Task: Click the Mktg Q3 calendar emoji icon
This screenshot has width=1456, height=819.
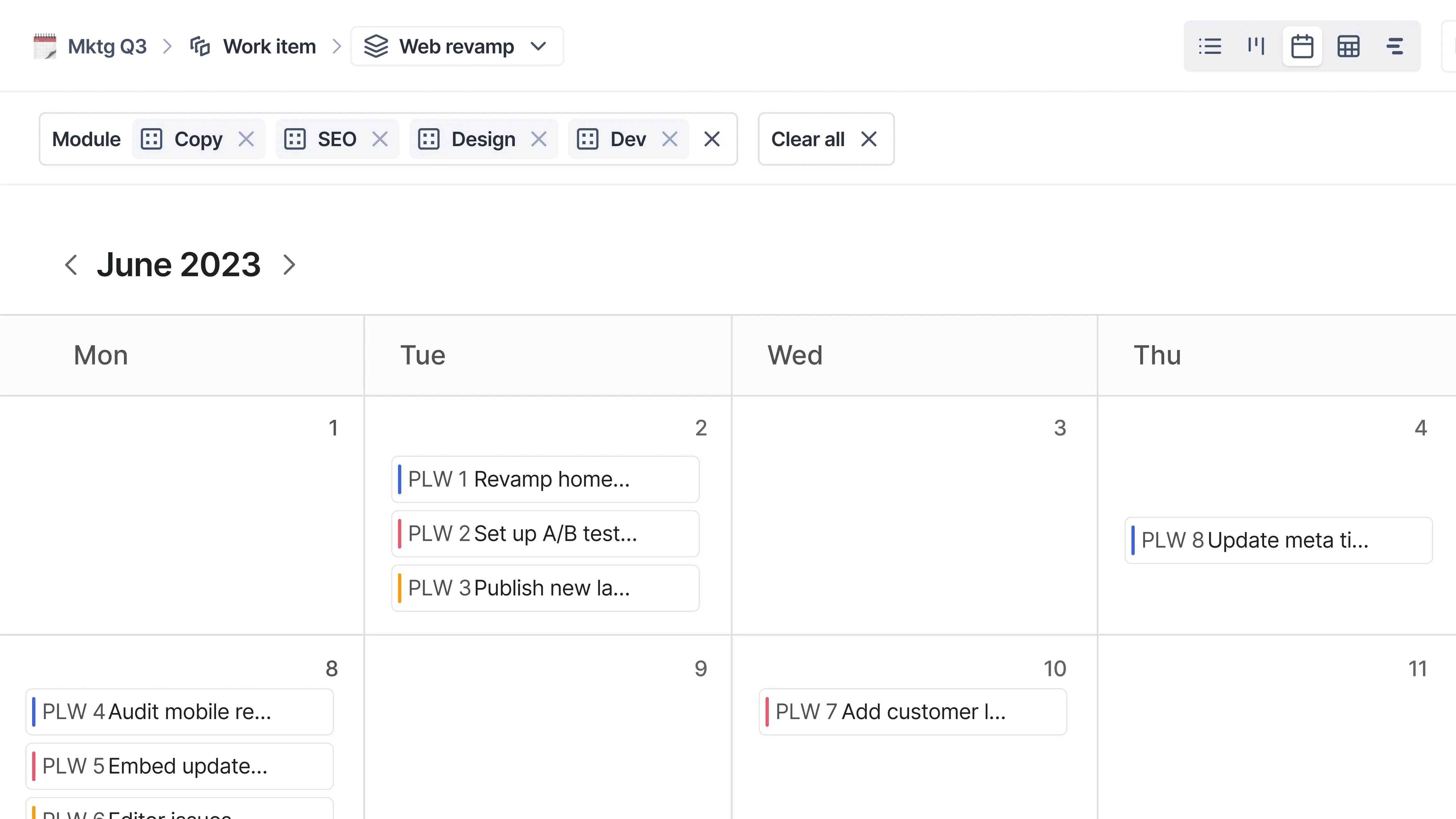Action: click(45, 46)
